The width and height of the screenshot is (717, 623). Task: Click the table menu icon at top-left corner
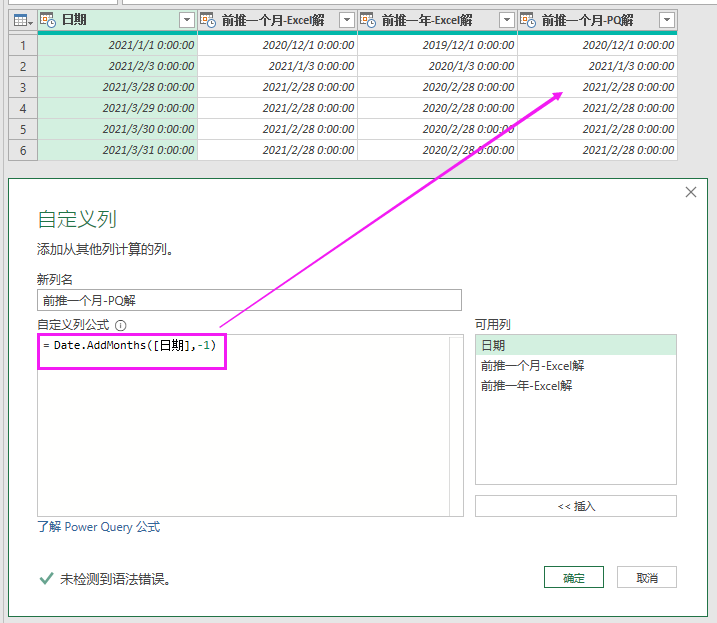point(23,21)
